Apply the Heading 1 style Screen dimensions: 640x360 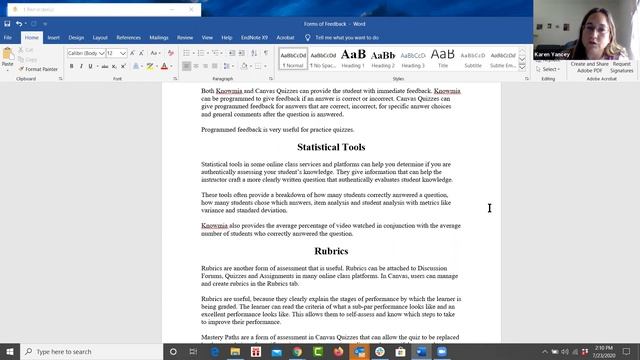(353, 58)
